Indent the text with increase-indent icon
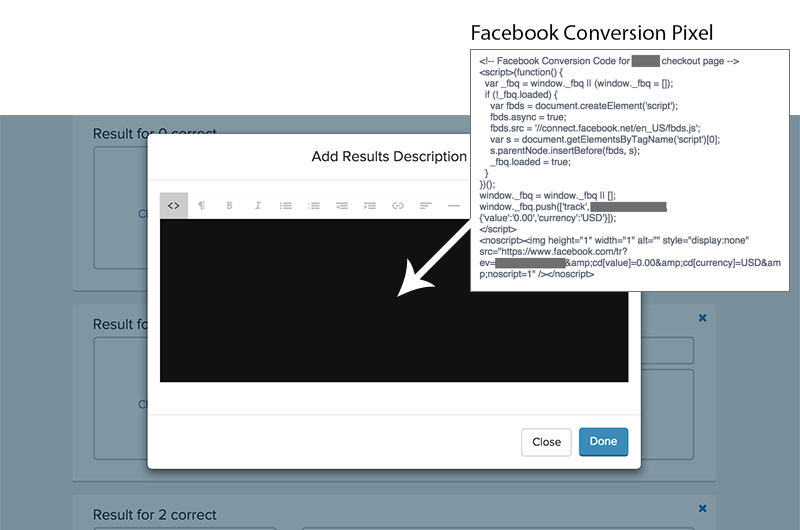 coord(370,206)
